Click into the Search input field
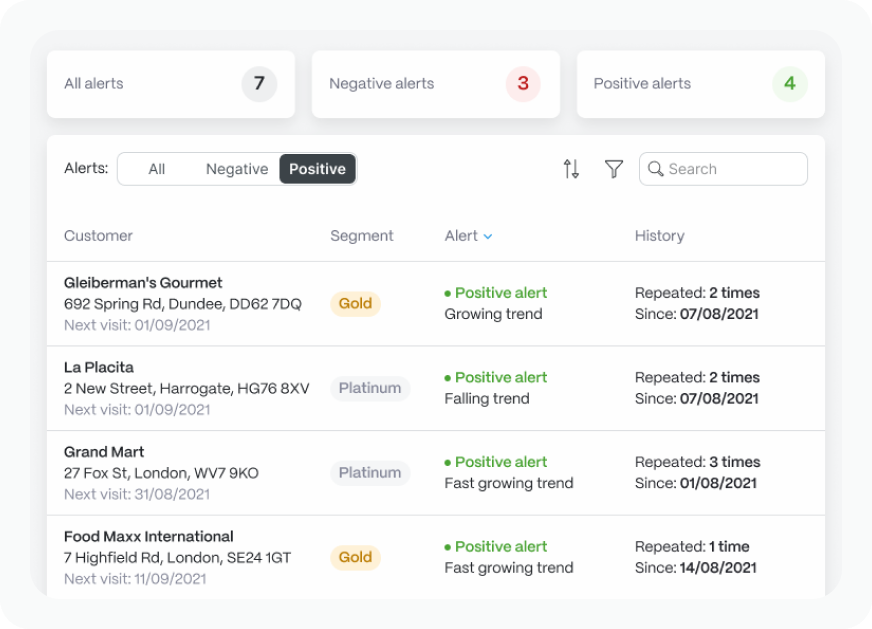 pyautogui.click(x=723, y=169)
